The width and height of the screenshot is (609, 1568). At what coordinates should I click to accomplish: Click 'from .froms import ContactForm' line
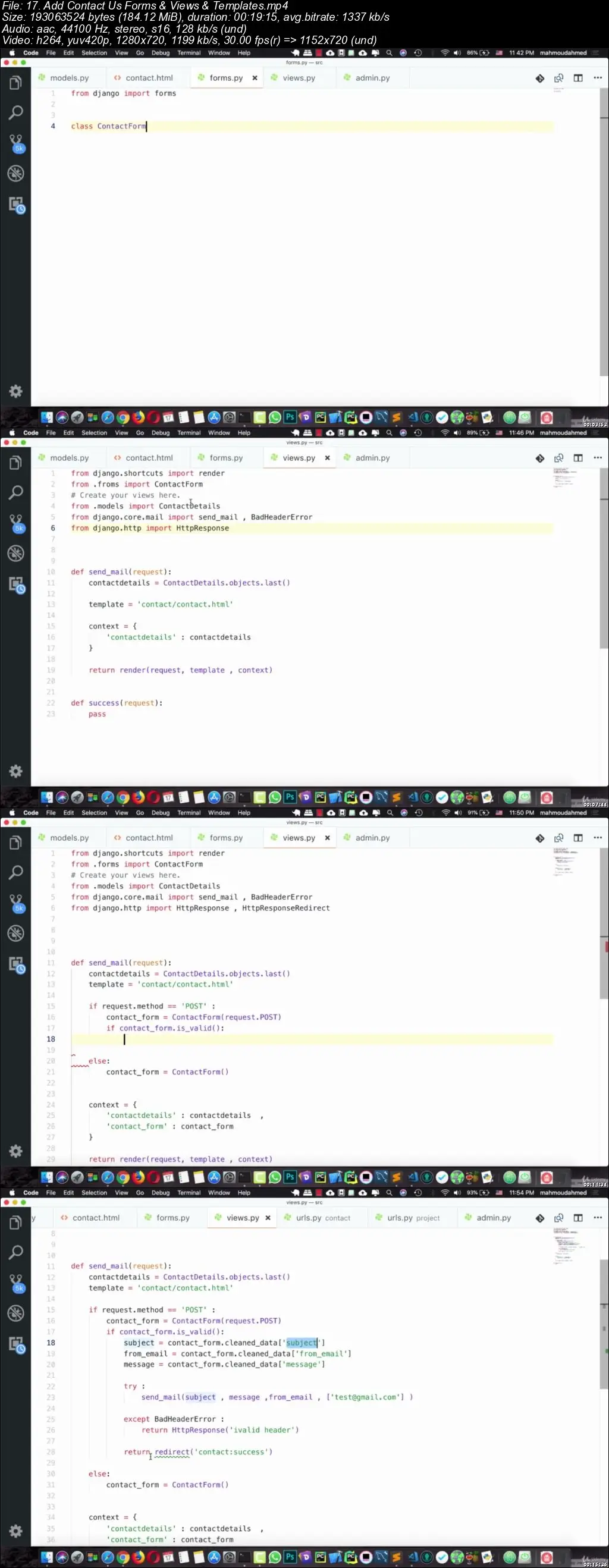(137, 484)
